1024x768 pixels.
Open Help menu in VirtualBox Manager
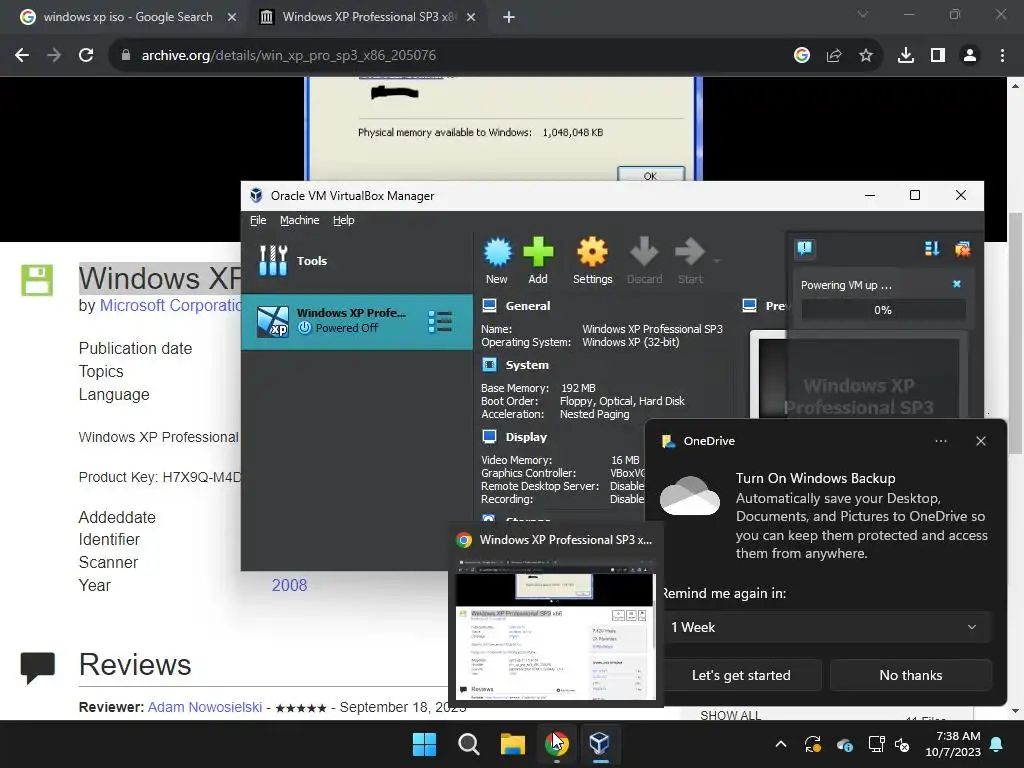pos(344,220)
